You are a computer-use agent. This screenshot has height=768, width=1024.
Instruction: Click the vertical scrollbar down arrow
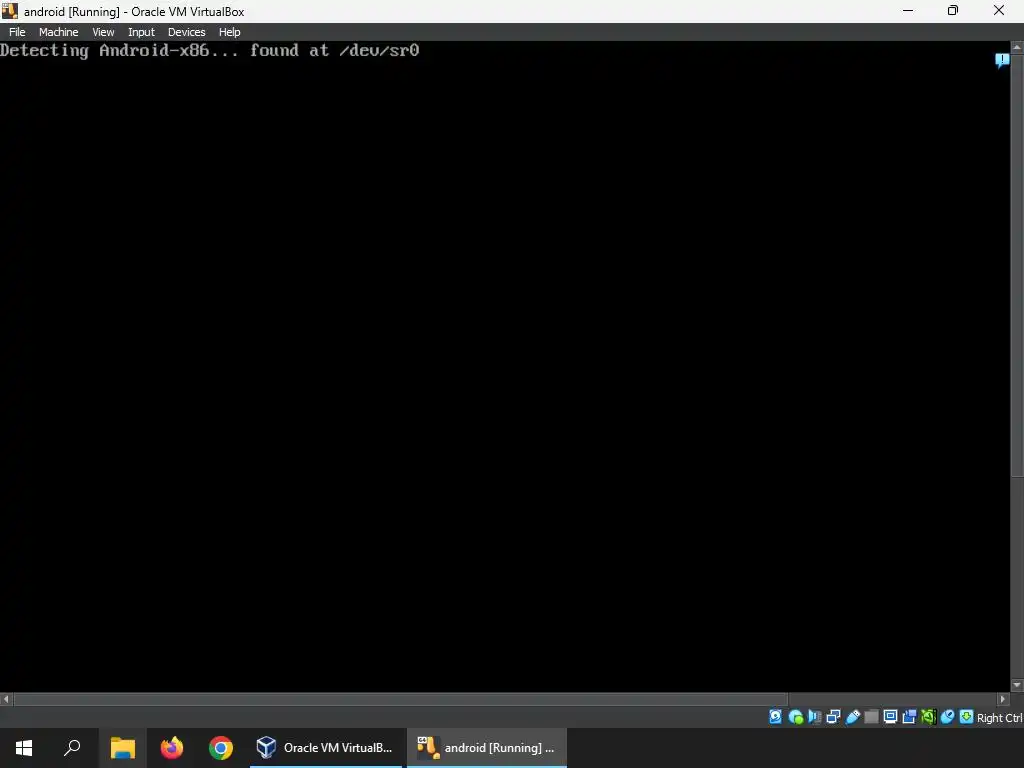(1017, 685)
